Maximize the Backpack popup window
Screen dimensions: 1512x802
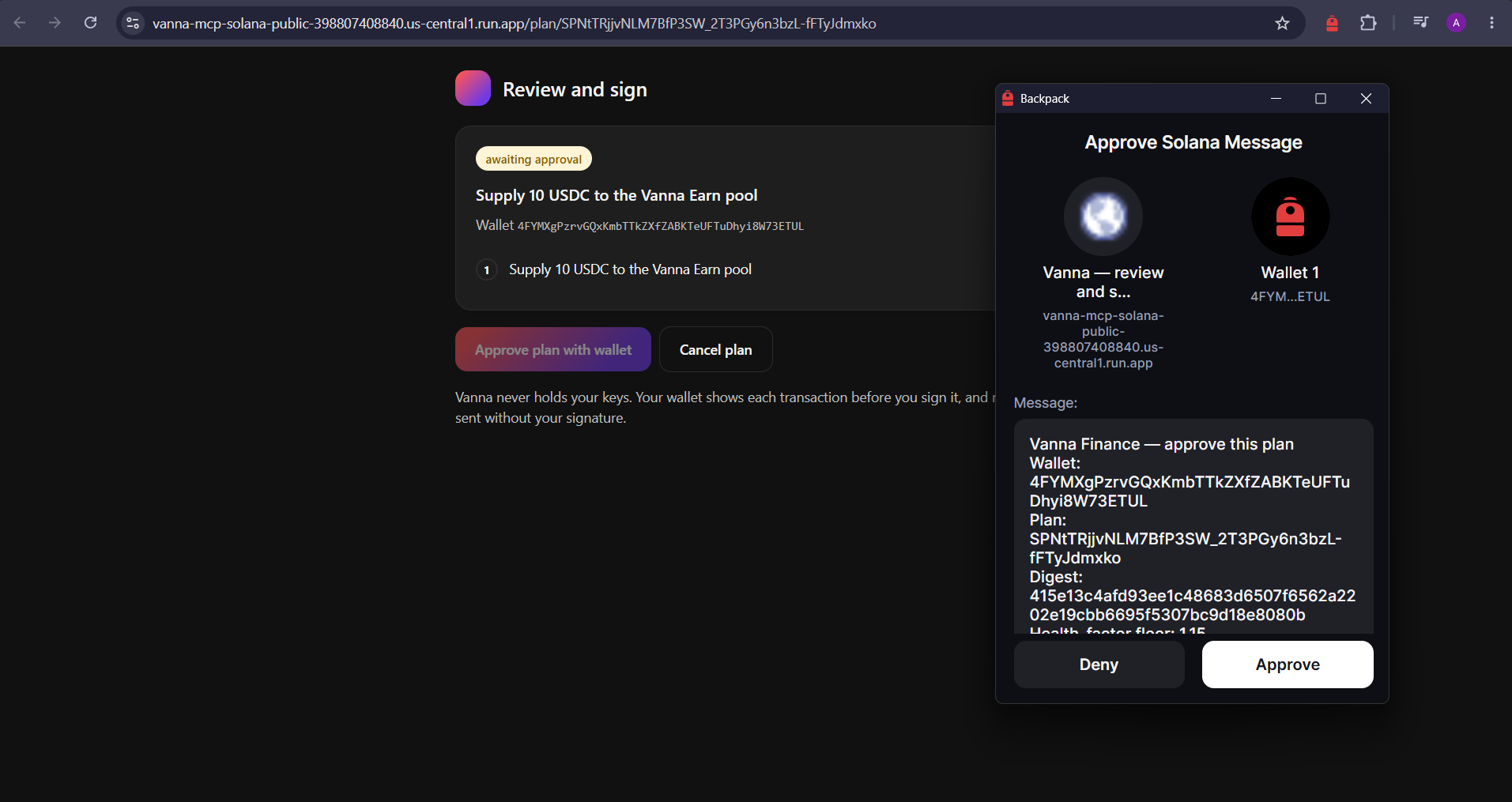[x=1321, y=99]
